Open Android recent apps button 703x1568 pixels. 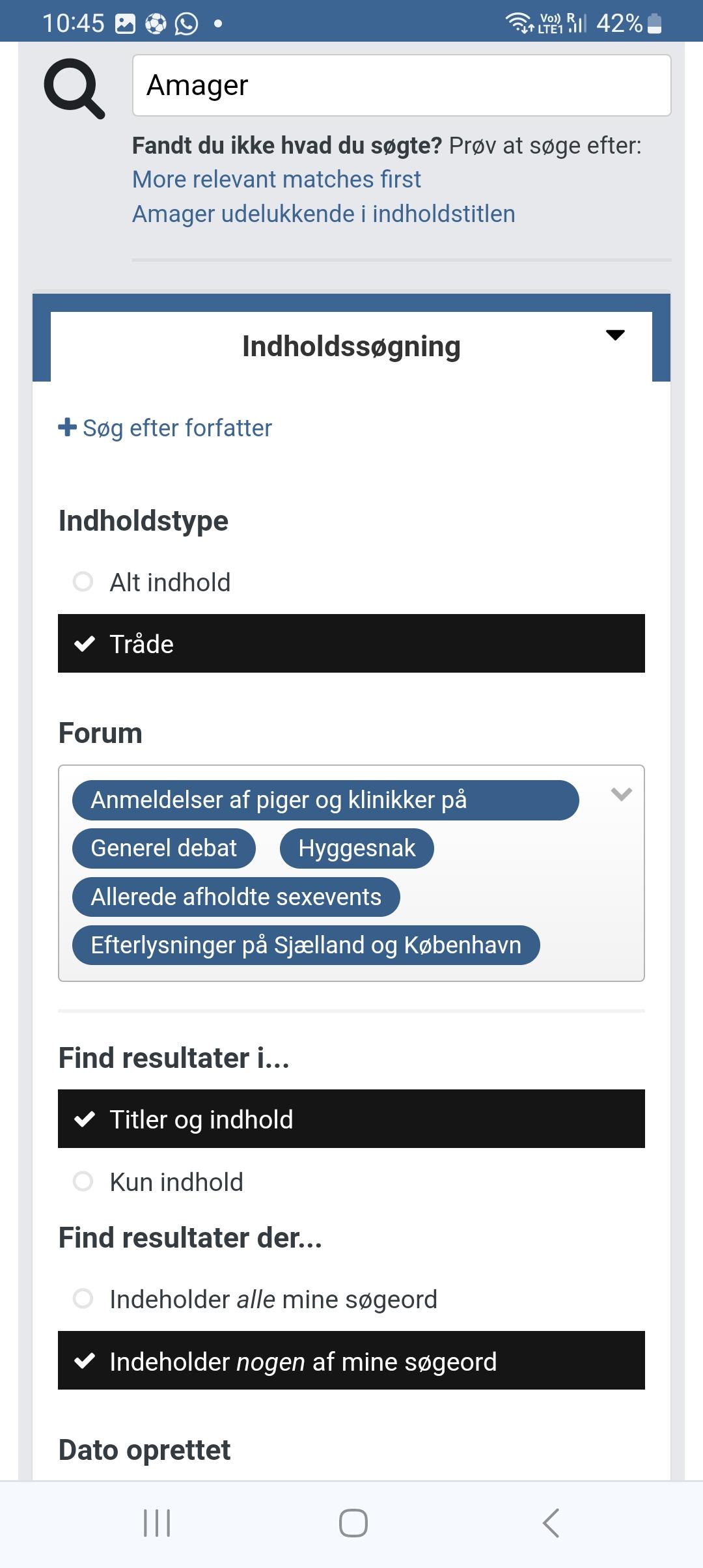156,1523
